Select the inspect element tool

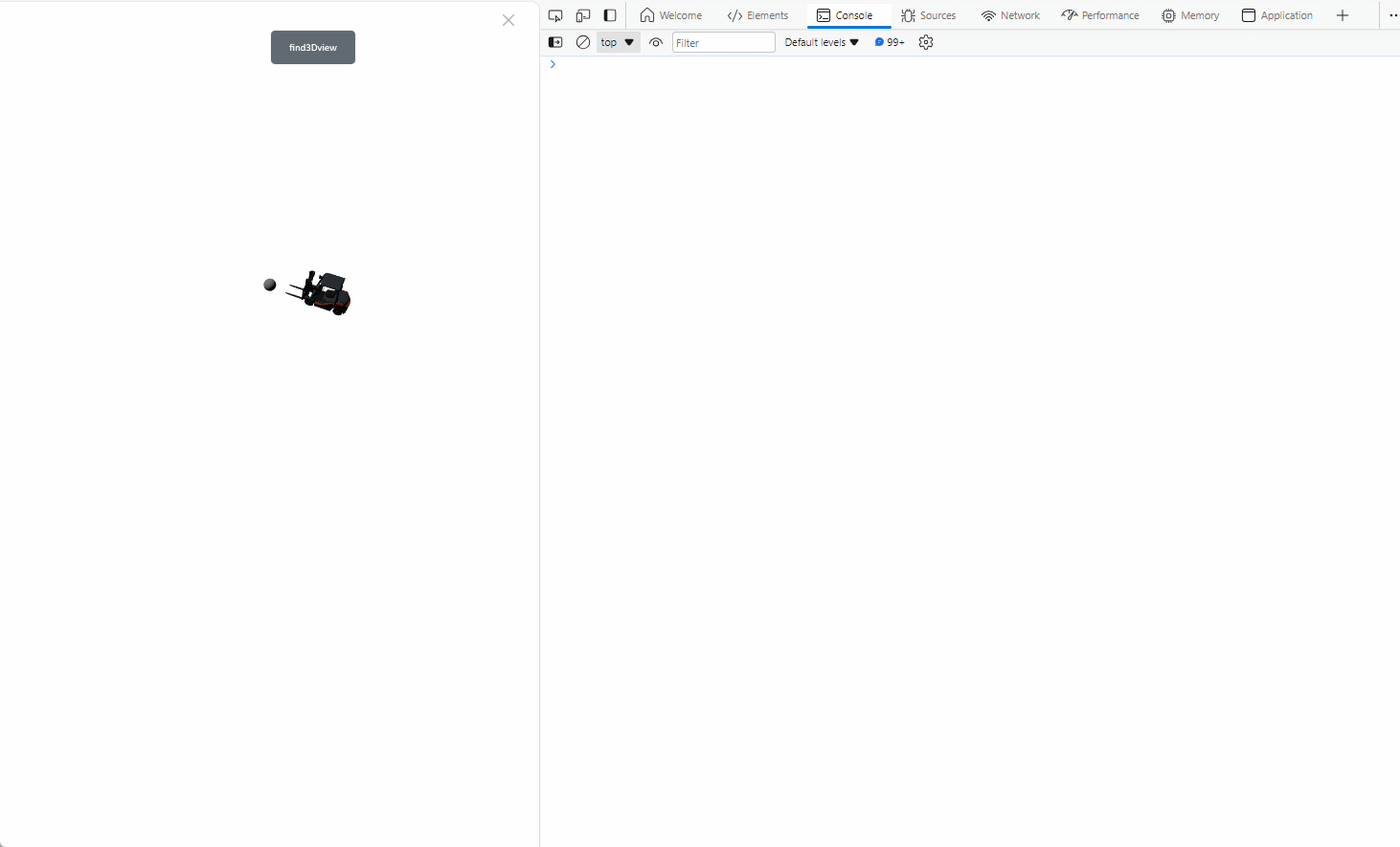pyautogui.click(x=555, y=15)
